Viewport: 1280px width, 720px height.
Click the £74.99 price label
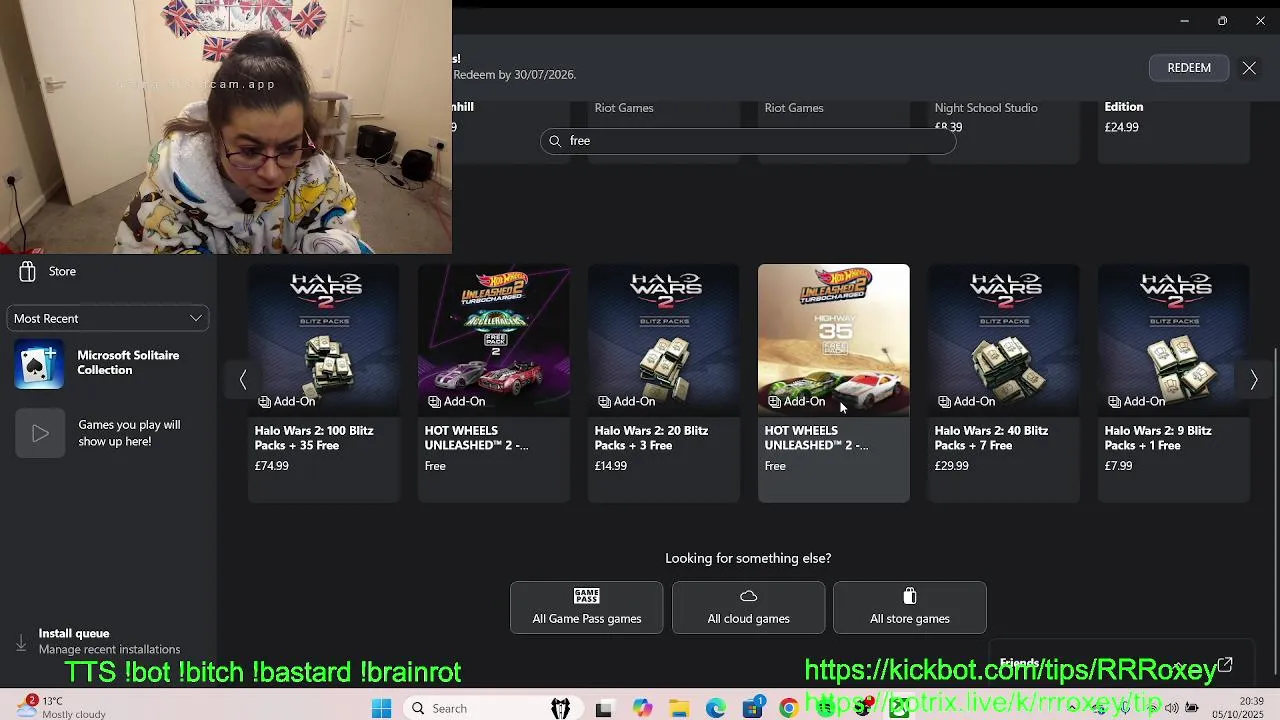[271, 466]
